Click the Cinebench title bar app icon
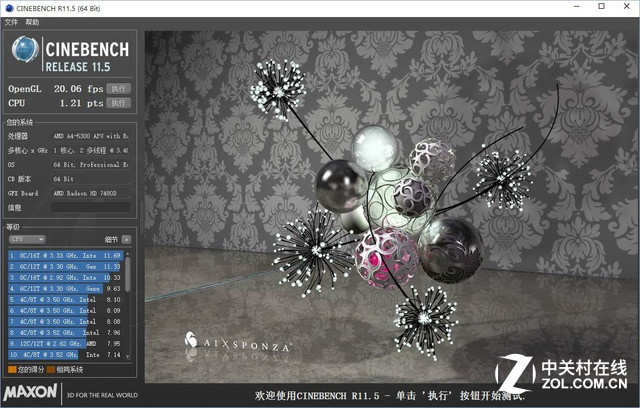The width and height of the screenshot is (640, 408). coord(8,6)
